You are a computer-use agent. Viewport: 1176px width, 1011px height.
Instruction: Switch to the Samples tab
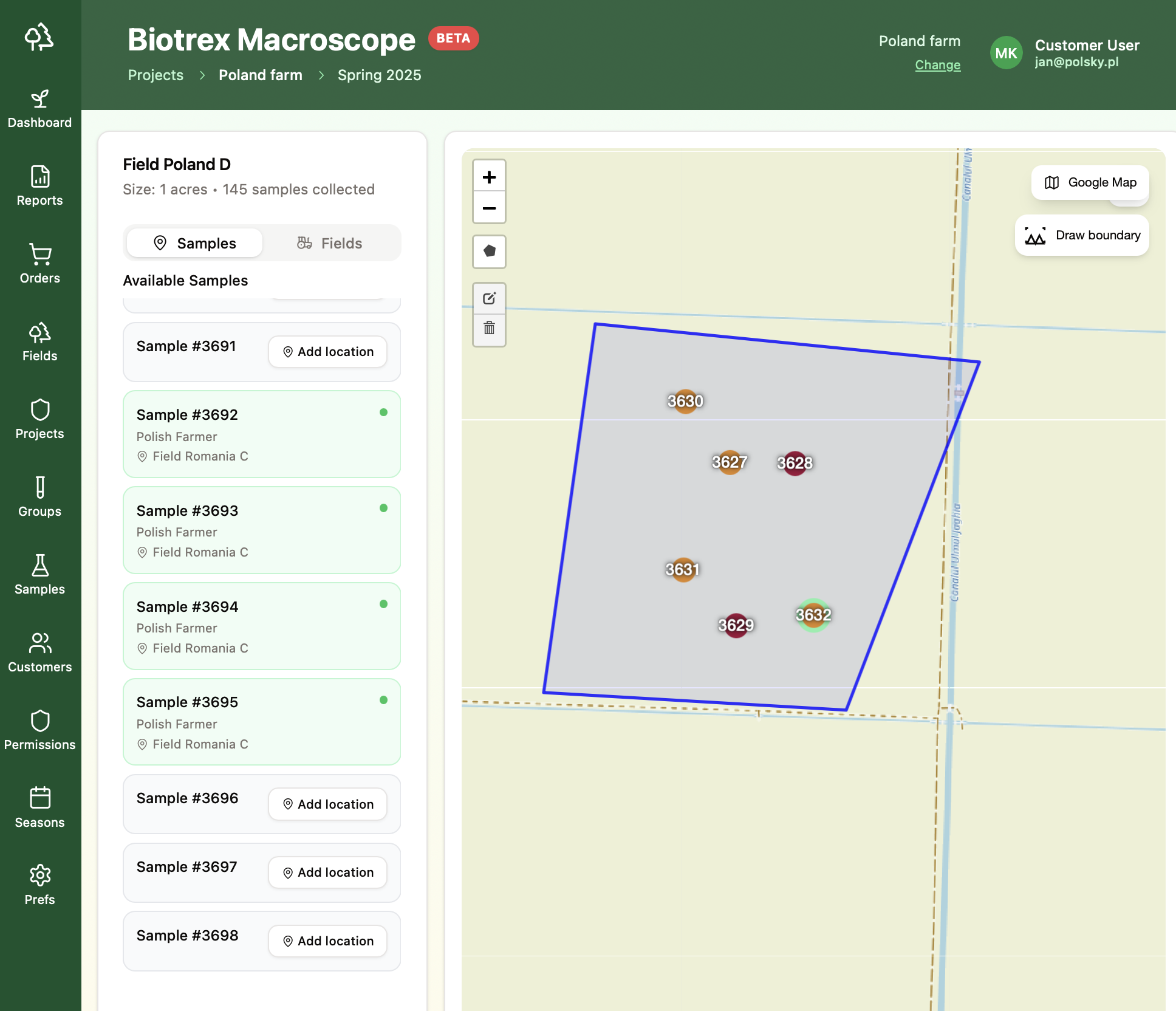click(194, 243)
